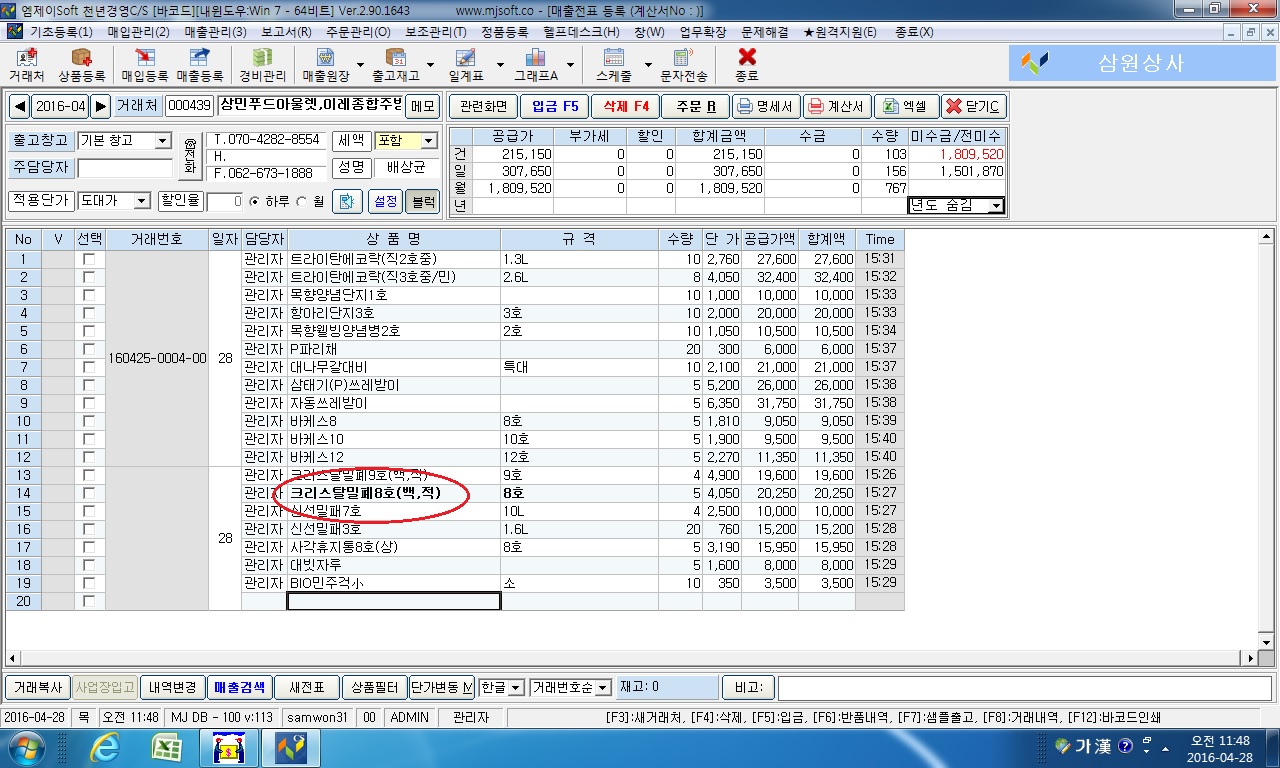Image resolution: width=1280 pixels, height=768 pixels.
Task: Click the 계산서 printer button
Action: (836, 106)
